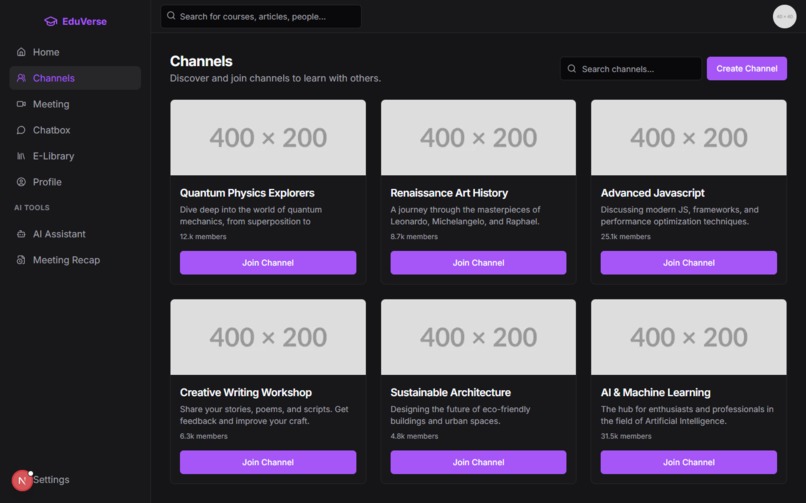Click the Channels people icon in sidebar
Image resolution: width=806 pixels, height=503 pixels.
(x=21, y=78)
